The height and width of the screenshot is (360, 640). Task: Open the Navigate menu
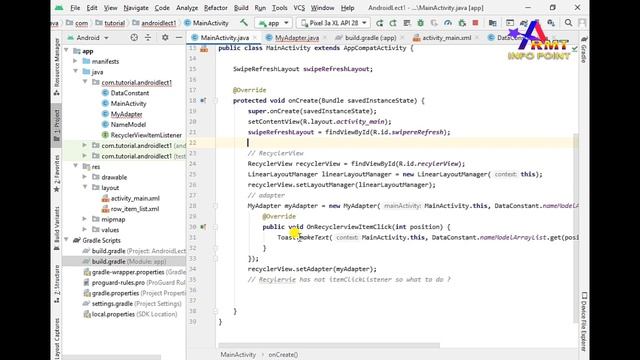click(x=136, y=8)
